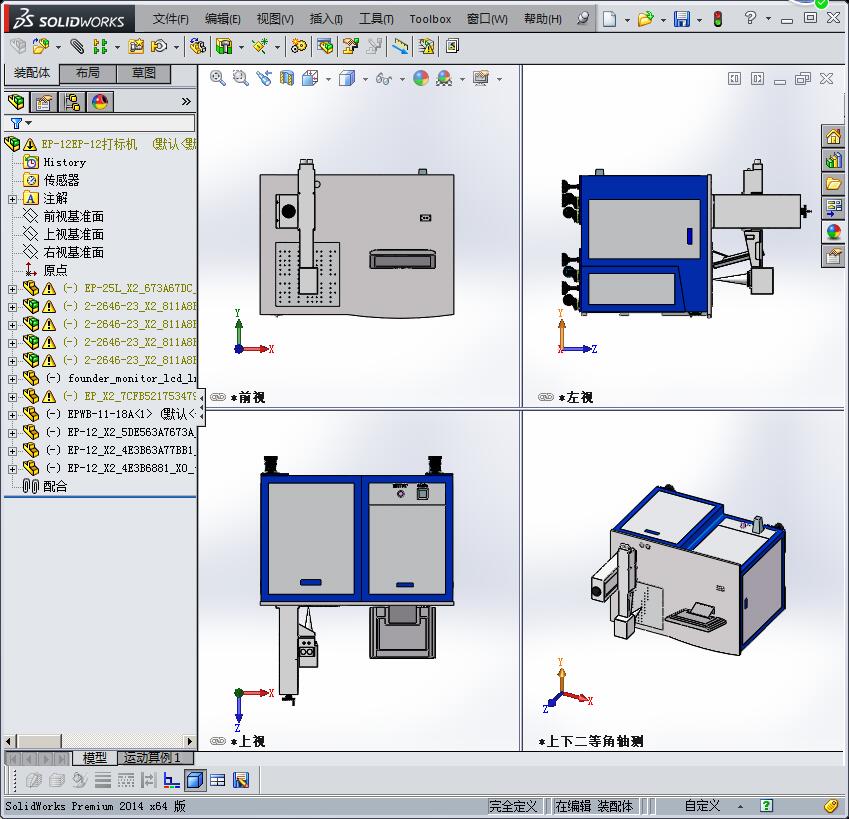Image resolution: width=849 pixels, height=819 pixels.
Task: Expand the EP-12_X2_5DE563A7673A component node
Action: 12,433
